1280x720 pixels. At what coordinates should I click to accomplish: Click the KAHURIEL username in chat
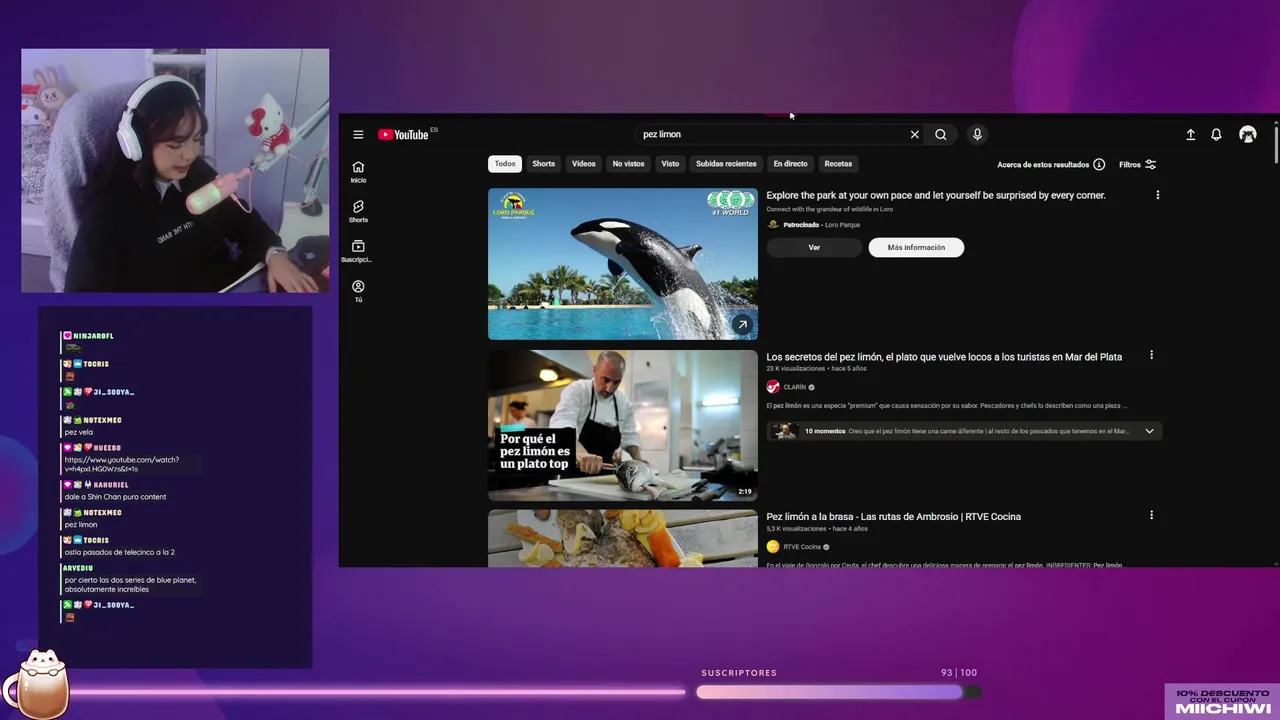point(111,485)
